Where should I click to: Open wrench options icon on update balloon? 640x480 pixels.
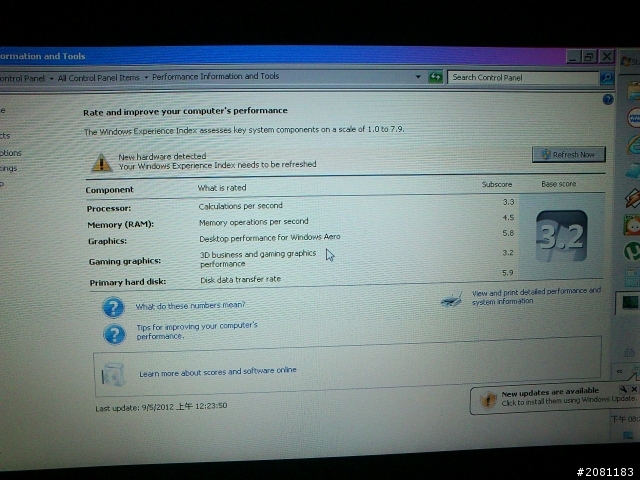tap(623, 389)
